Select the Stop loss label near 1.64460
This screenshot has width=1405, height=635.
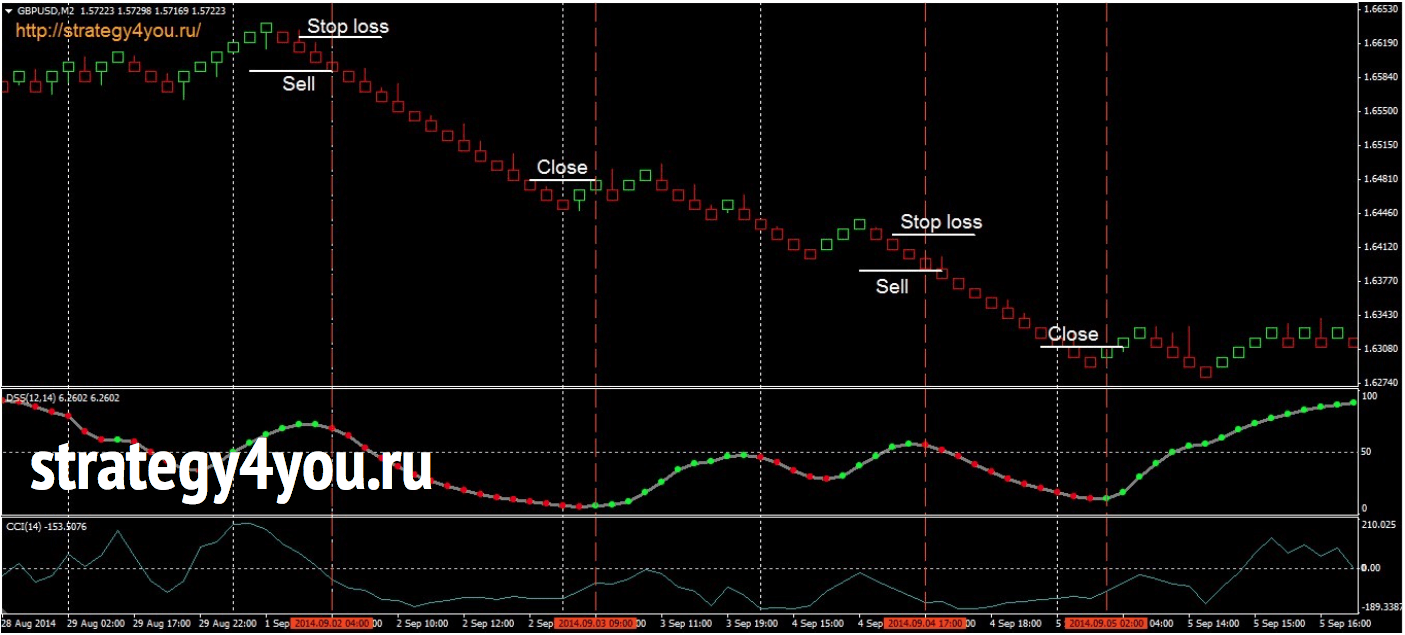point(941,222)
